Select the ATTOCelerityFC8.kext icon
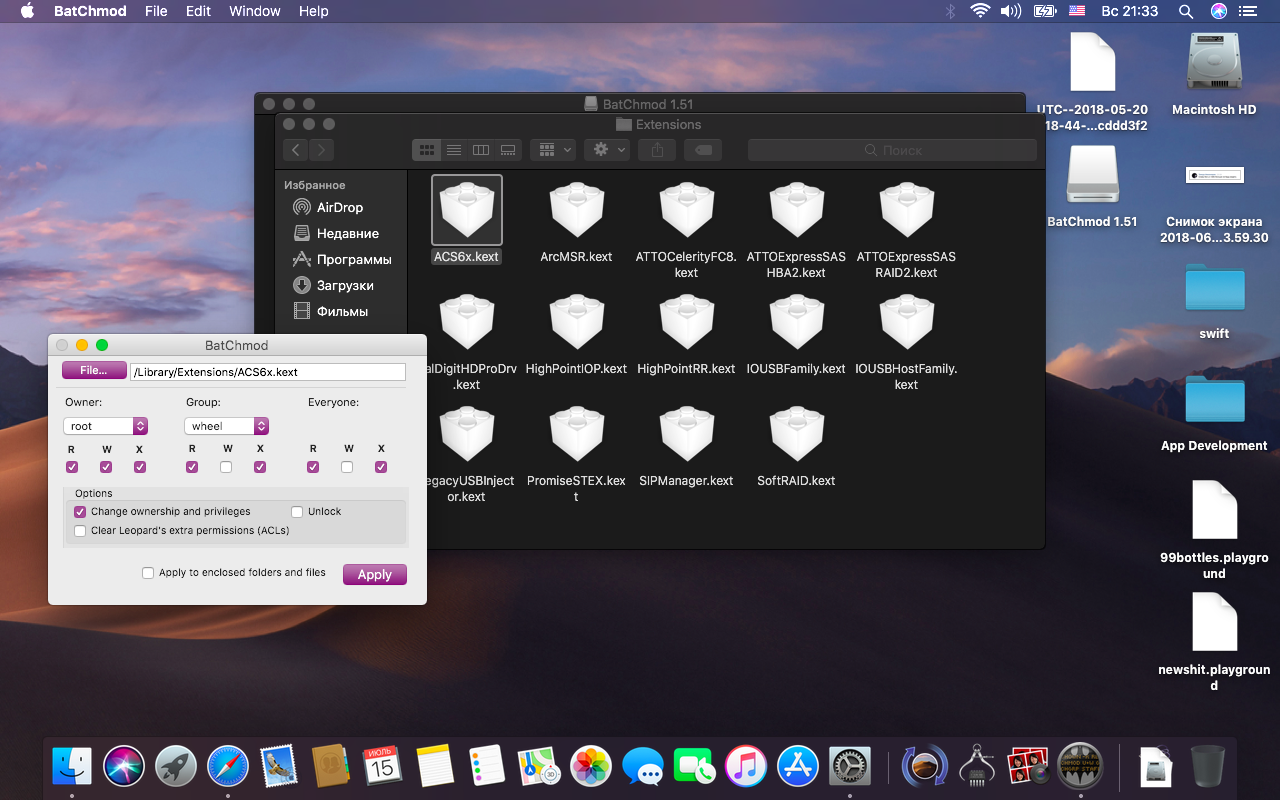The width and height of the screenshot is (1280, 800). coord(687,210)
